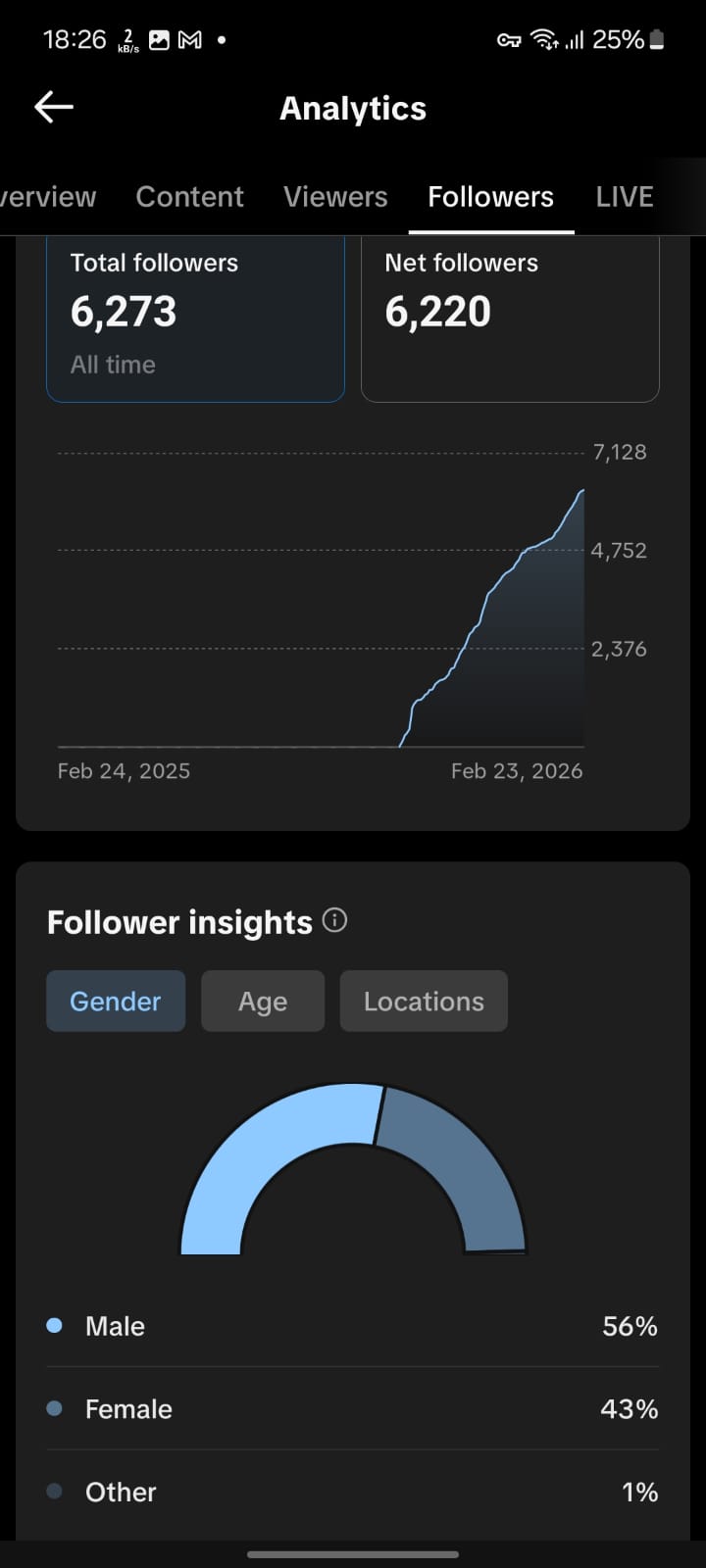The image size is (706, 1568).
Task: Tap the back arrow icon
Action: coord(54,108)
